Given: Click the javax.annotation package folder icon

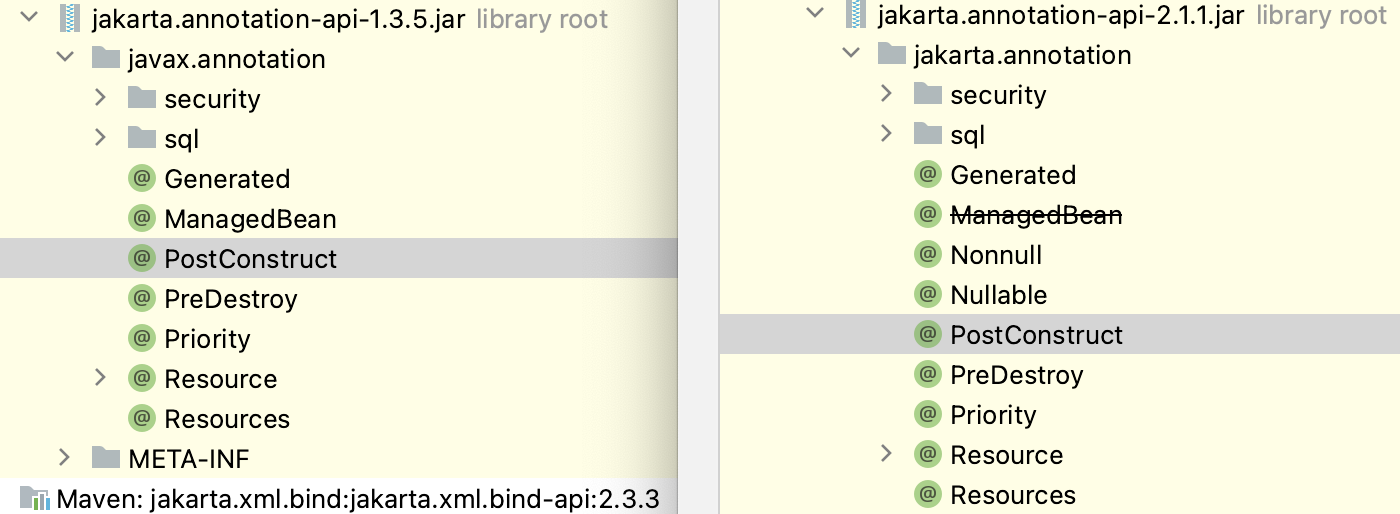Looking at the screenshot, I should pos(106,59).
